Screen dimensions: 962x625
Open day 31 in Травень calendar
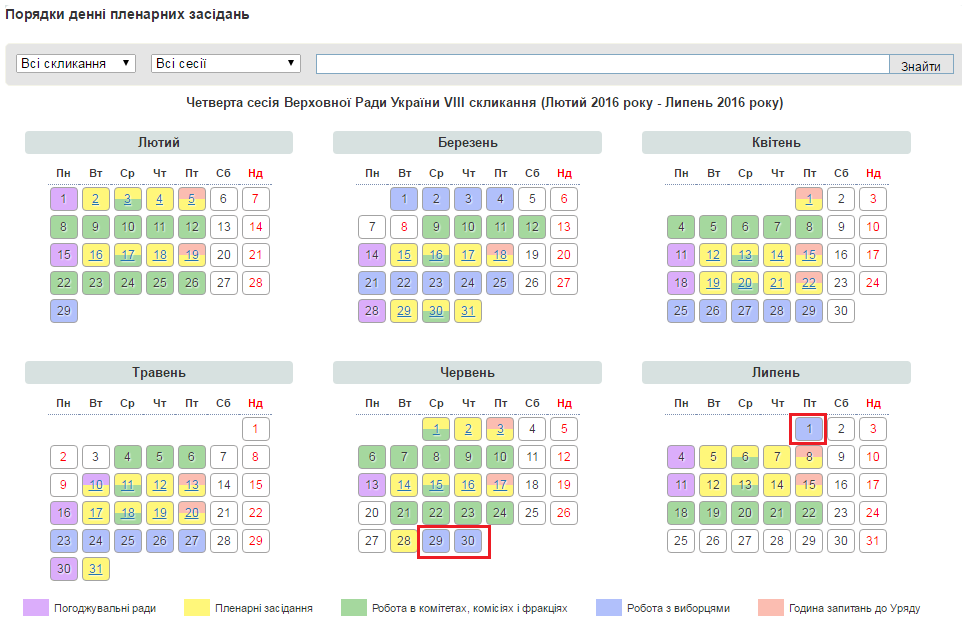coord(95,569)
